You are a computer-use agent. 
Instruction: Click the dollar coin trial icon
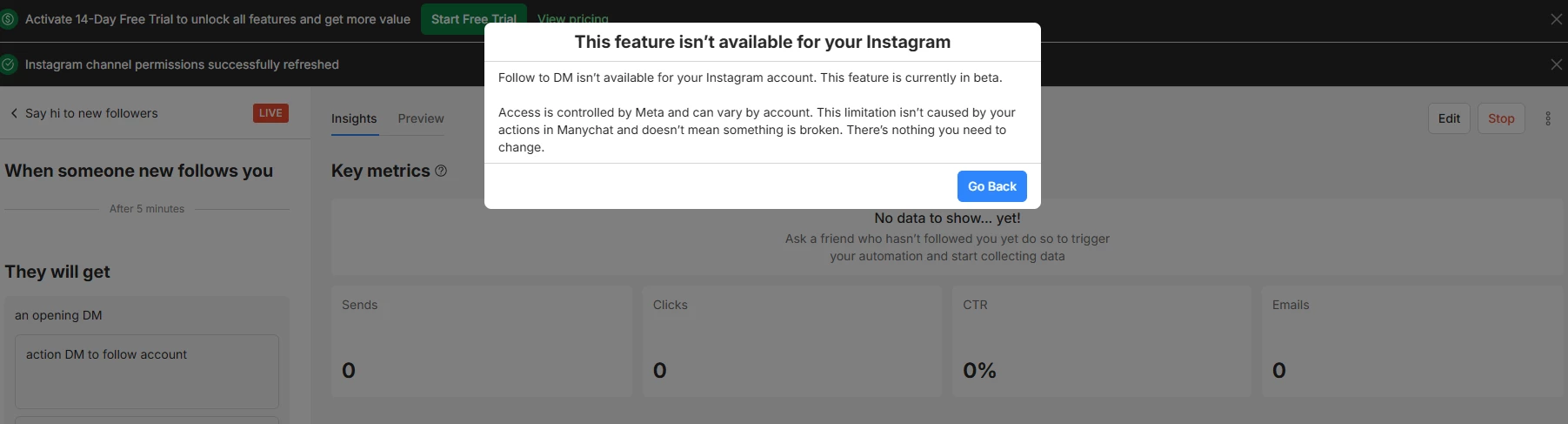pos(9,19)
